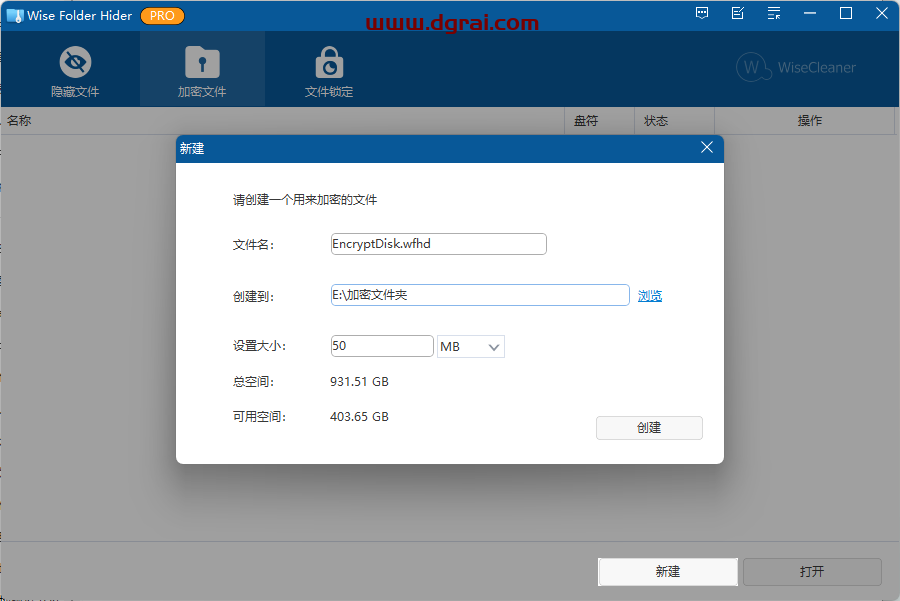Close the 新建 dialog
900x601 pixels.
707,148
